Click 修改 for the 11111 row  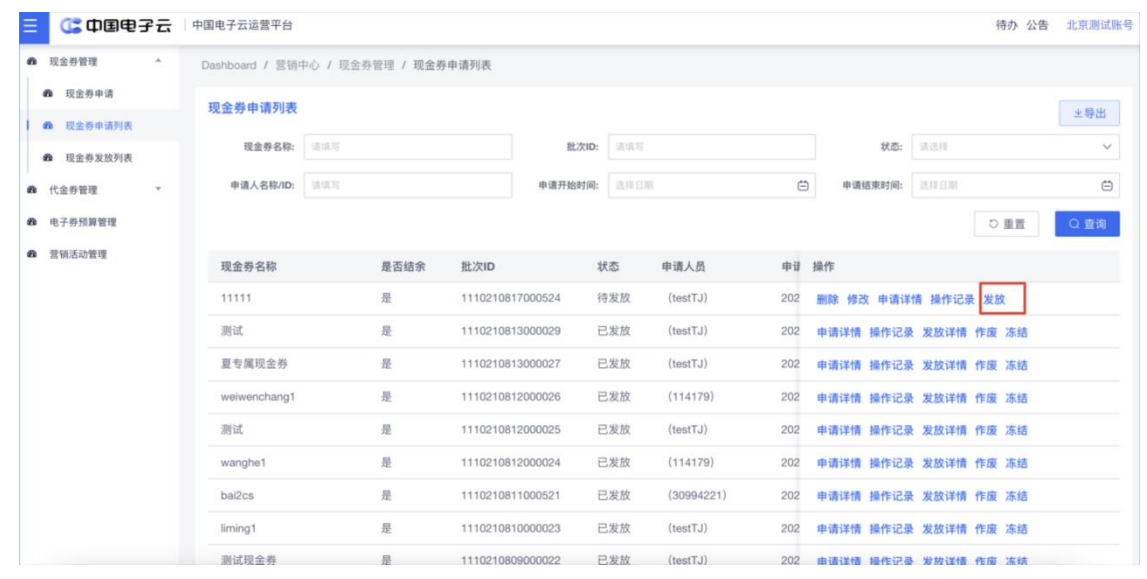click(x=858, y=300)
